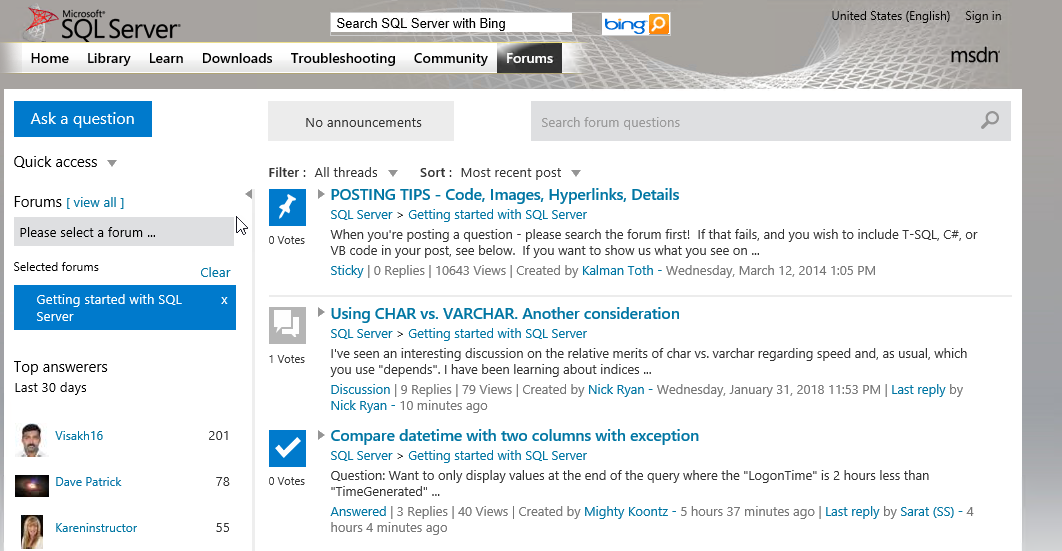Open Using CHAR vs. VARCHAR thread
Image resolution: width=1062 pixels, height=551 pixels.
click(x=504, y=313)
